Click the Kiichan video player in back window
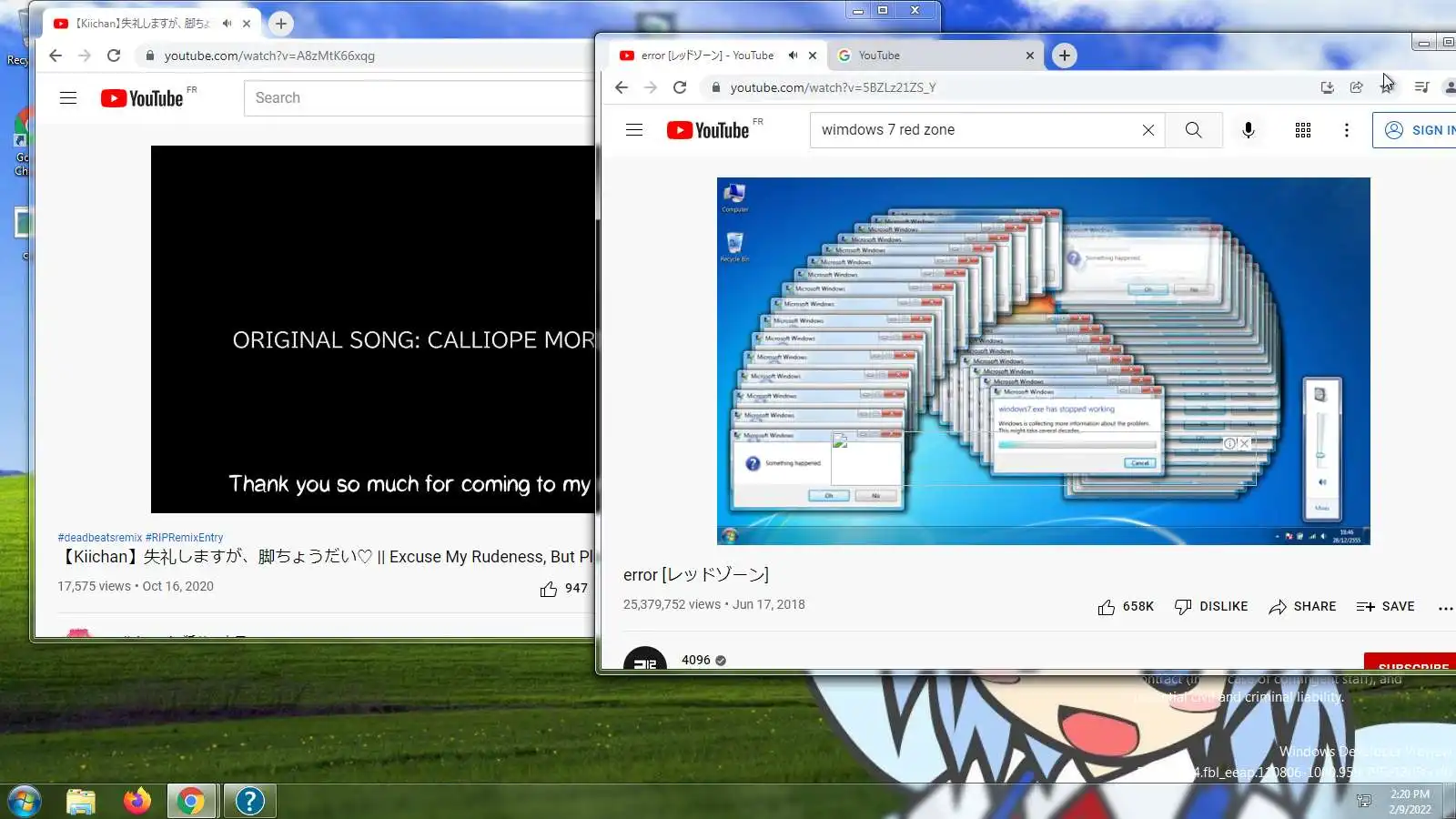The image size is (1456, 819). point(372,329)
